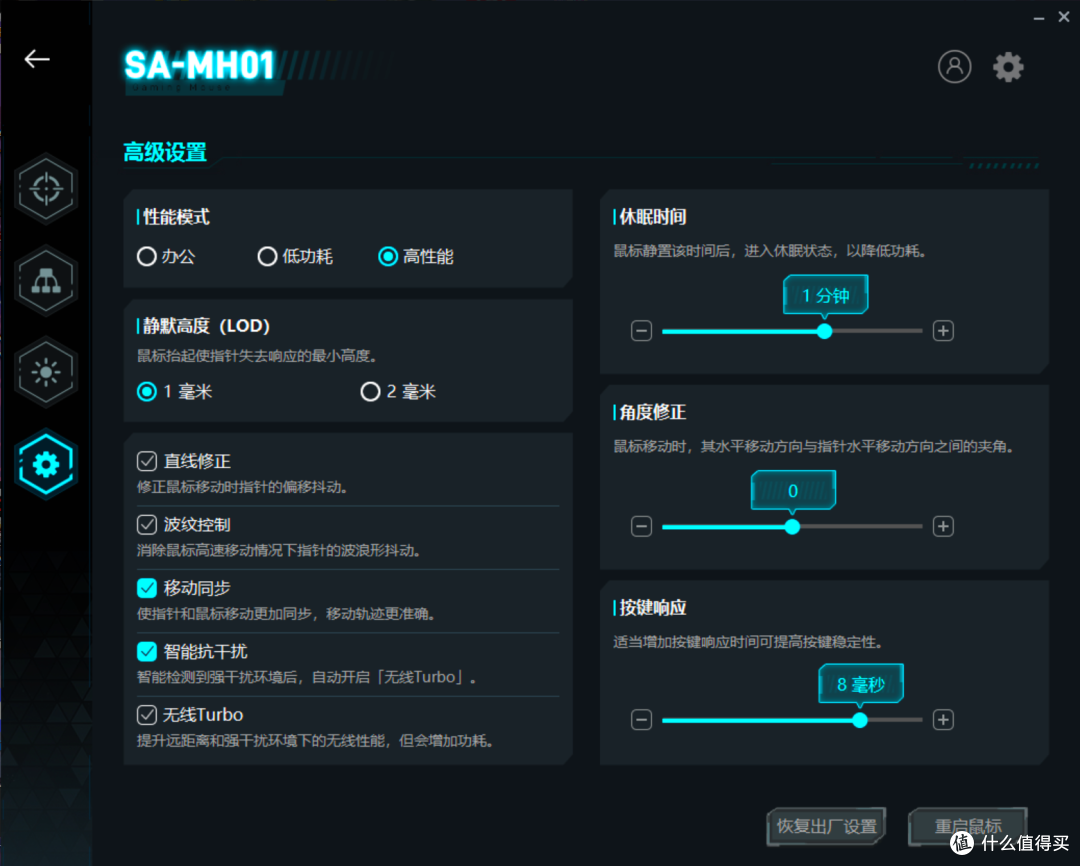This screenshot has height=866, width=1080.
Task: Click the 8 毫秒 key response value label
Action: click(x=860, y=684)
